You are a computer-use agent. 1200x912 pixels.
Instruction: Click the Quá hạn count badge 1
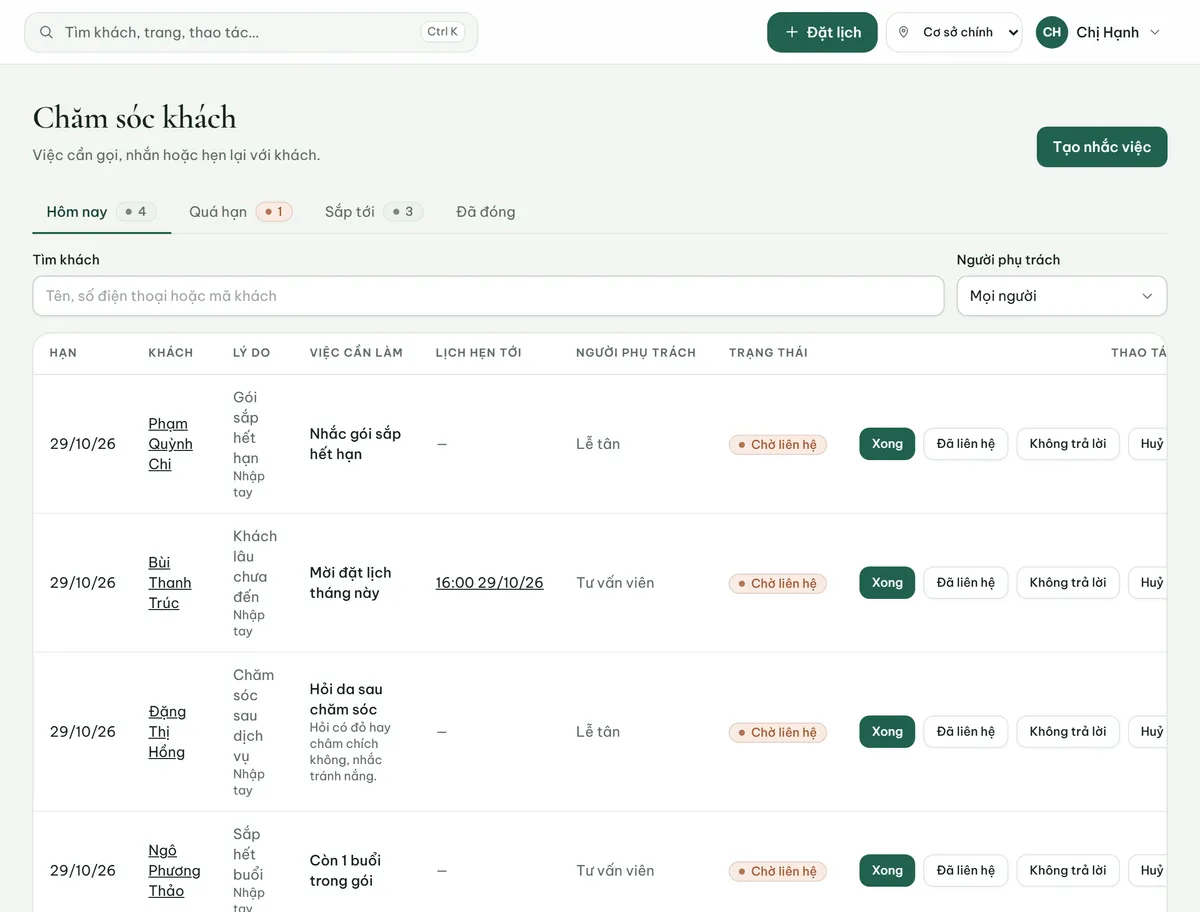click(x=274, y=212)
